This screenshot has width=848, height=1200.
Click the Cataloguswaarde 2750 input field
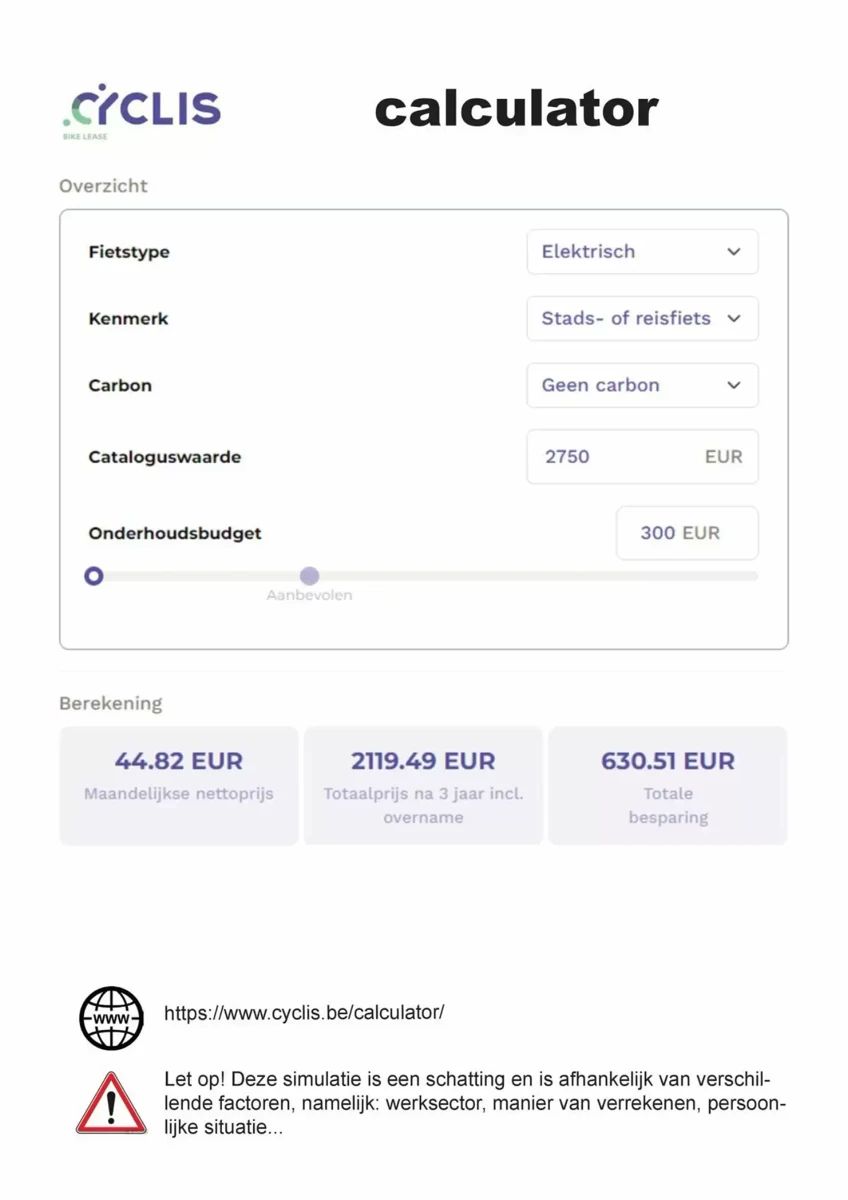point(642,457)
